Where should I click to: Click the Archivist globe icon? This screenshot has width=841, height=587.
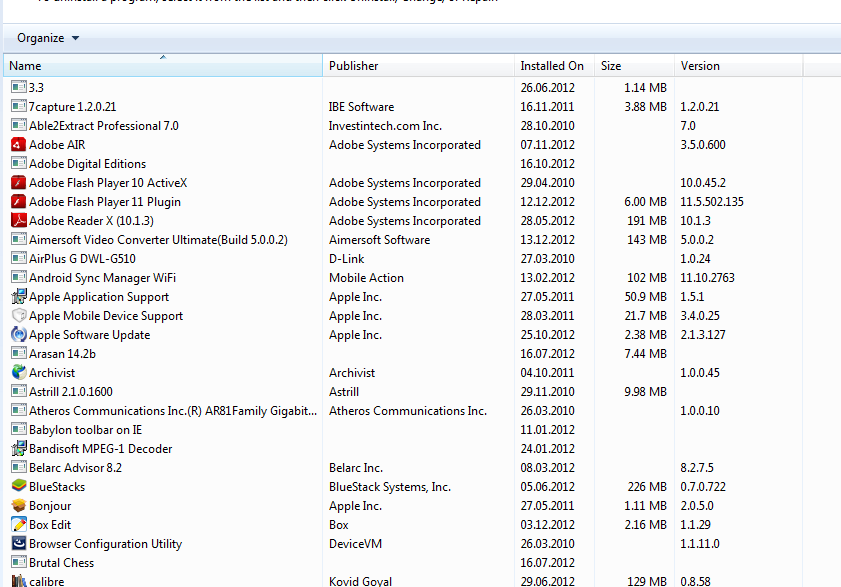(19, 372)
